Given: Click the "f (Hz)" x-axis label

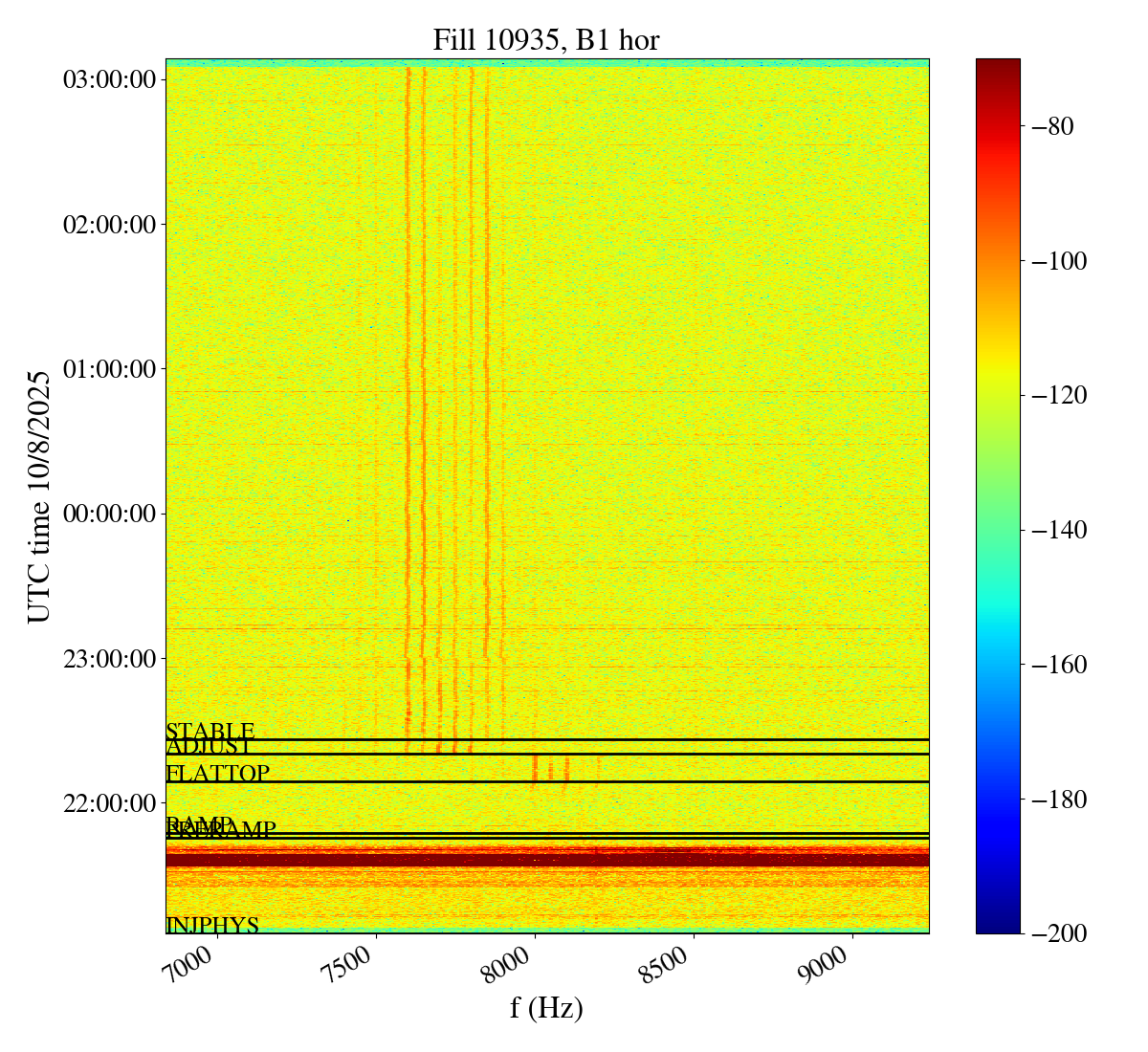Looking at the screenshot, I should tap(546, 1007).
